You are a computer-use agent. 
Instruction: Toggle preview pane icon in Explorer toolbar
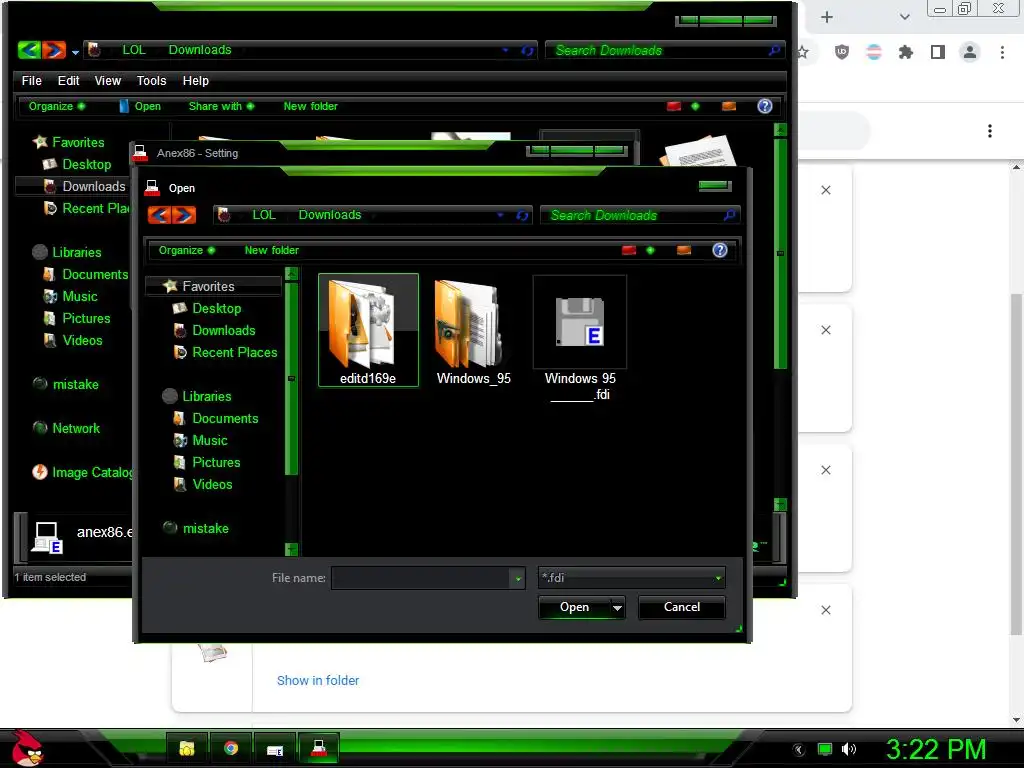click(729, 106)
